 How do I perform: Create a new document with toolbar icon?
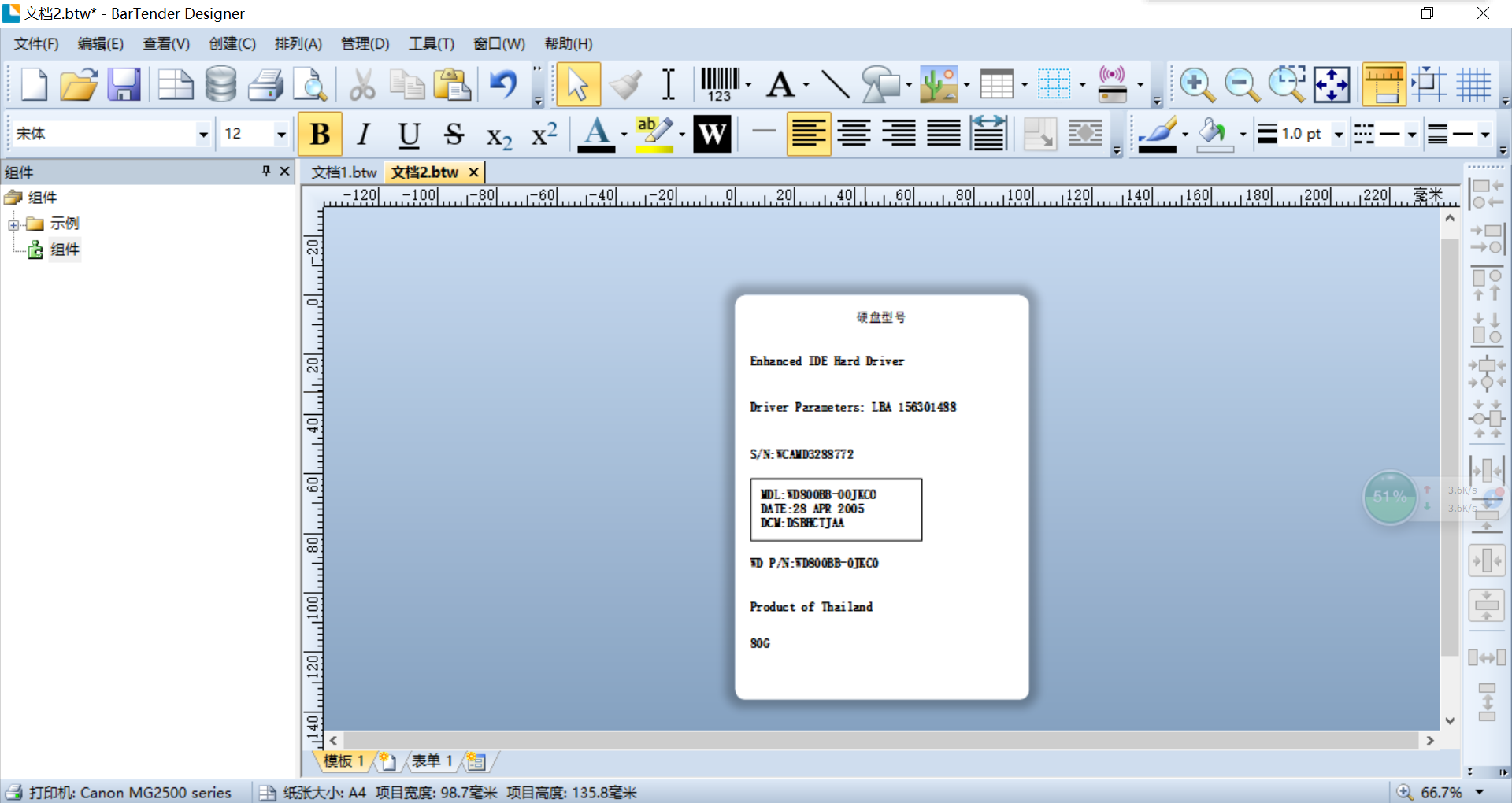pos(34,85)
